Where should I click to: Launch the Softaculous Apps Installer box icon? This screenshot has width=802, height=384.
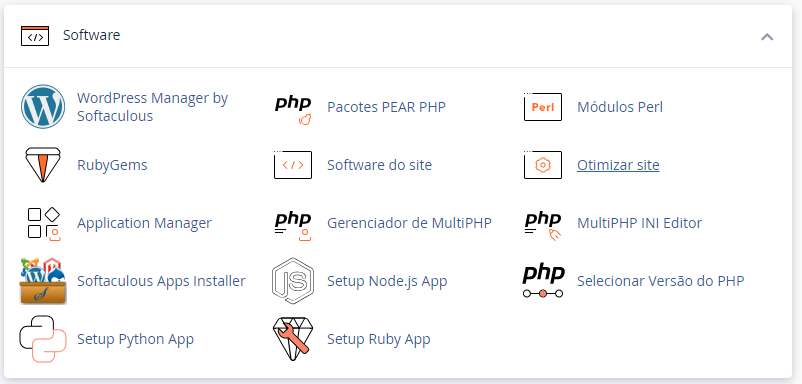pyautogui.click(x=43, y=281)
